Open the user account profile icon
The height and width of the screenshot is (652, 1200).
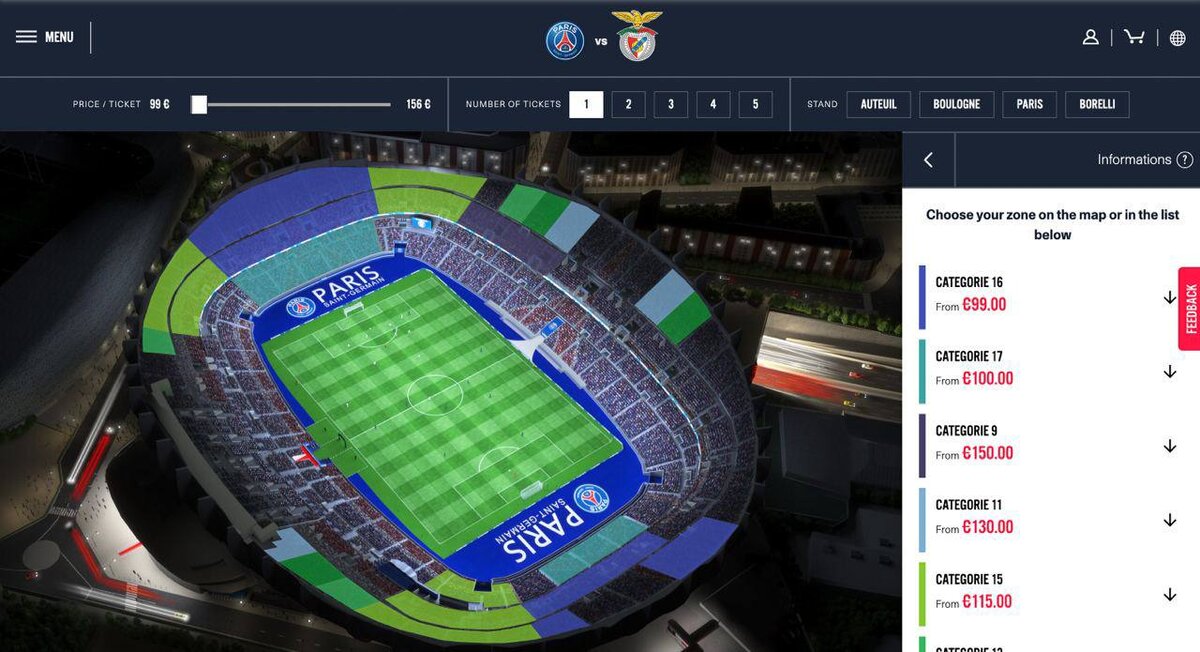tap(1090, 37)
